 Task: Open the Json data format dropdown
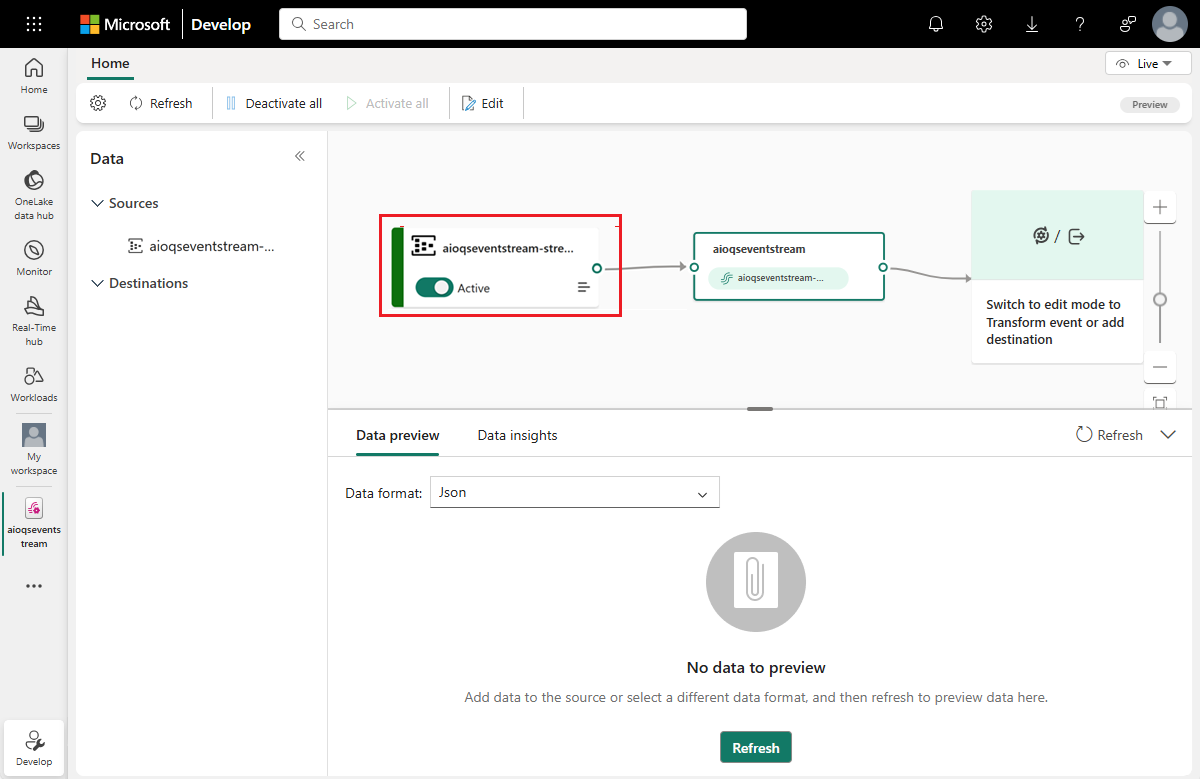point(574,492)
